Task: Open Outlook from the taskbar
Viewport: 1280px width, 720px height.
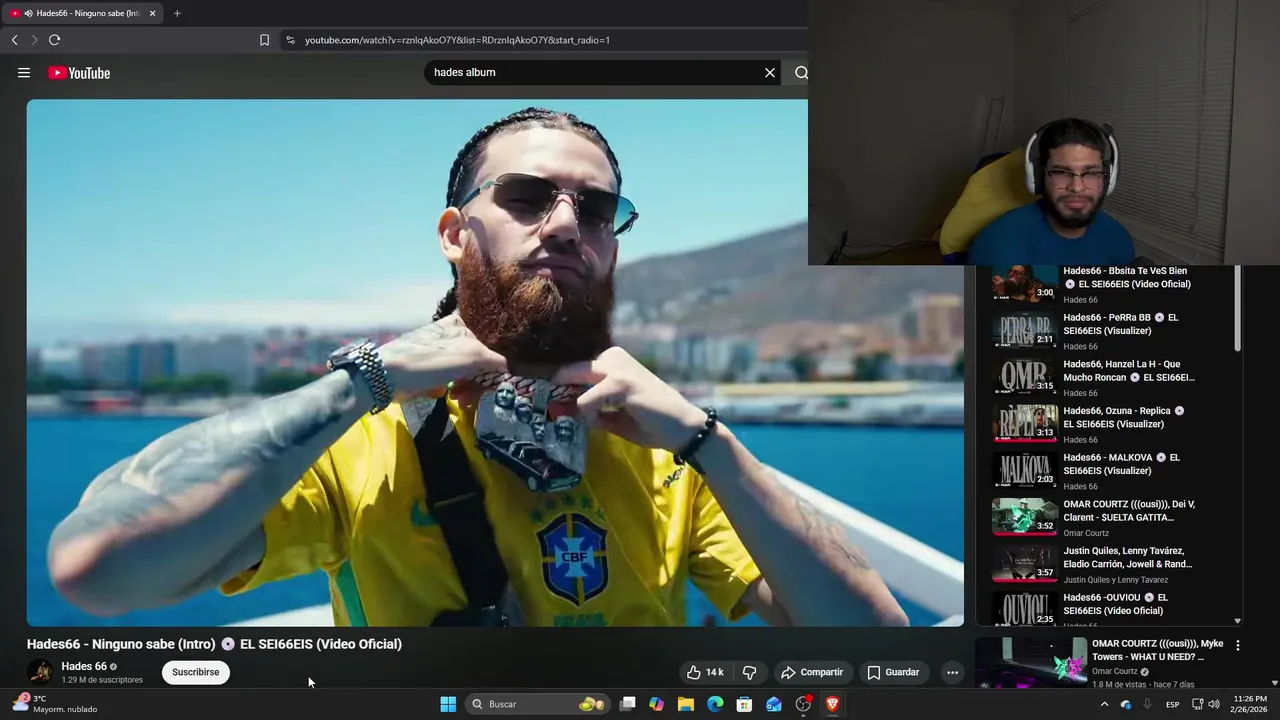Action: pyautogui.click(x=773, y=704)
